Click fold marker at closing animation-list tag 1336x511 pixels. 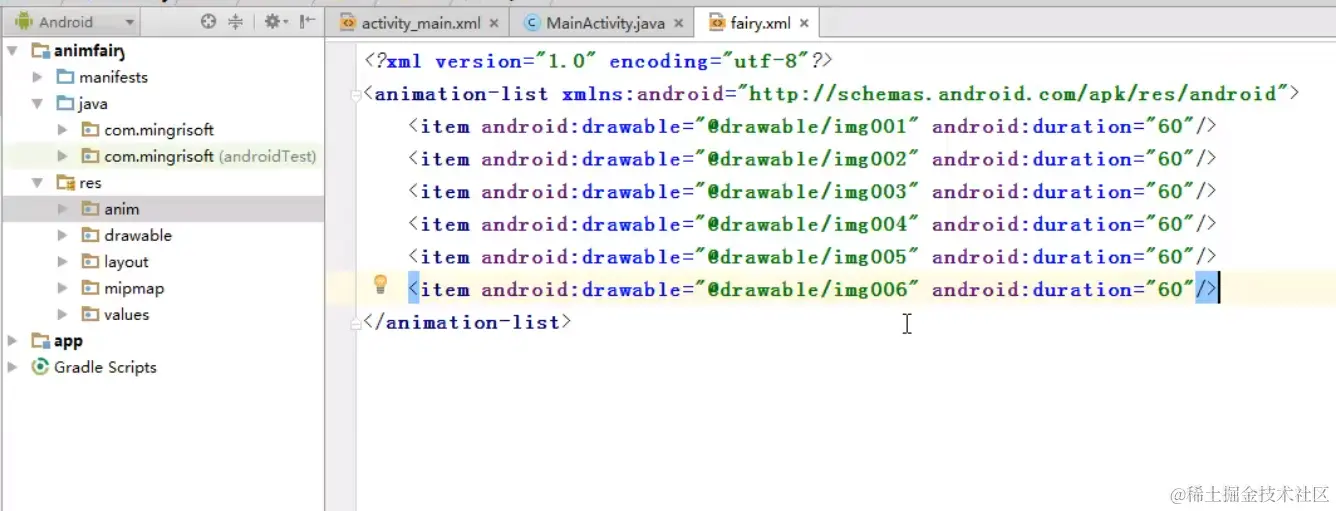tap(356, 324)
